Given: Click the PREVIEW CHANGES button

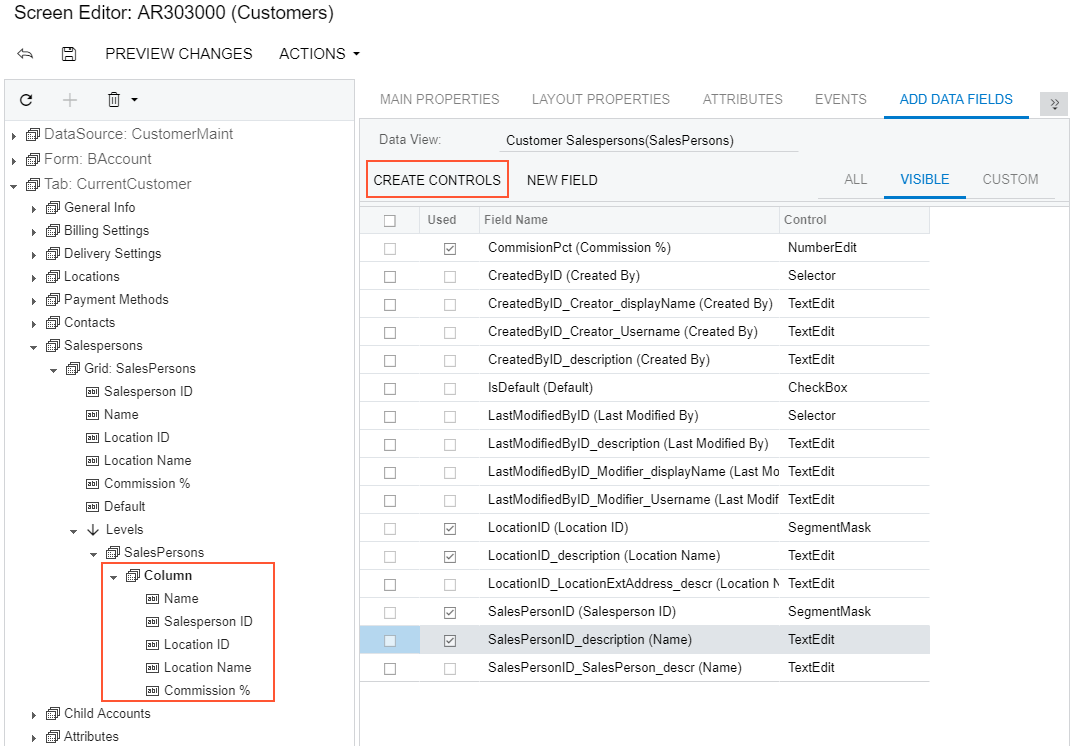Looking at the screenshot, I should [x=178, y=53].
